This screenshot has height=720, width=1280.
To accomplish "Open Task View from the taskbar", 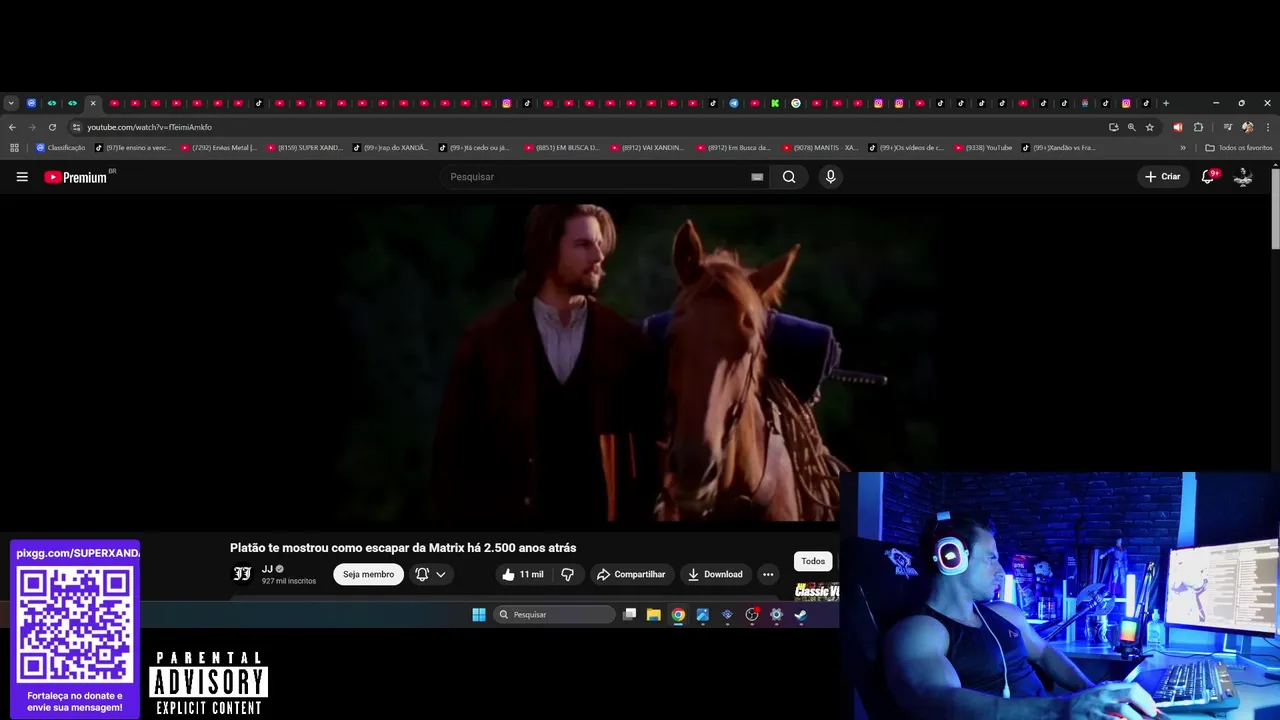I will (629, 615).
